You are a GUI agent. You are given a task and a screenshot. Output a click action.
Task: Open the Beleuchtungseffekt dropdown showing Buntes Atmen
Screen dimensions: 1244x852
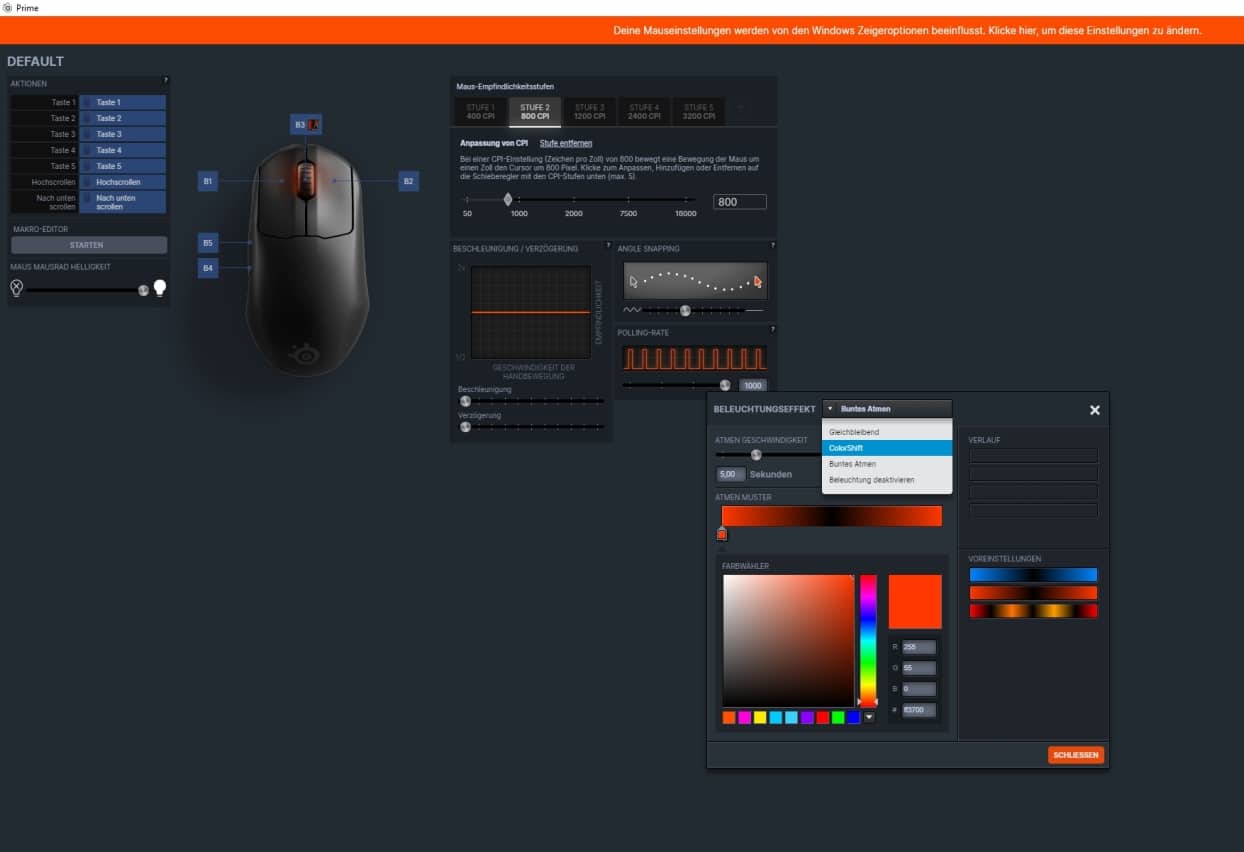coord(887,409)
